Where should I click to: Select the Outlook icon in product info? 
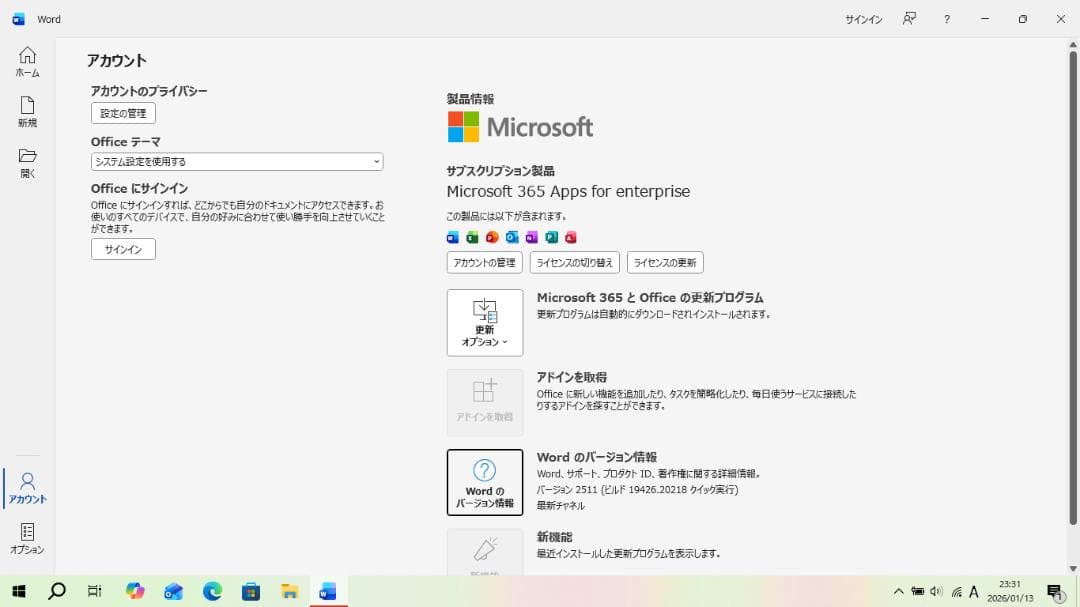512,237
